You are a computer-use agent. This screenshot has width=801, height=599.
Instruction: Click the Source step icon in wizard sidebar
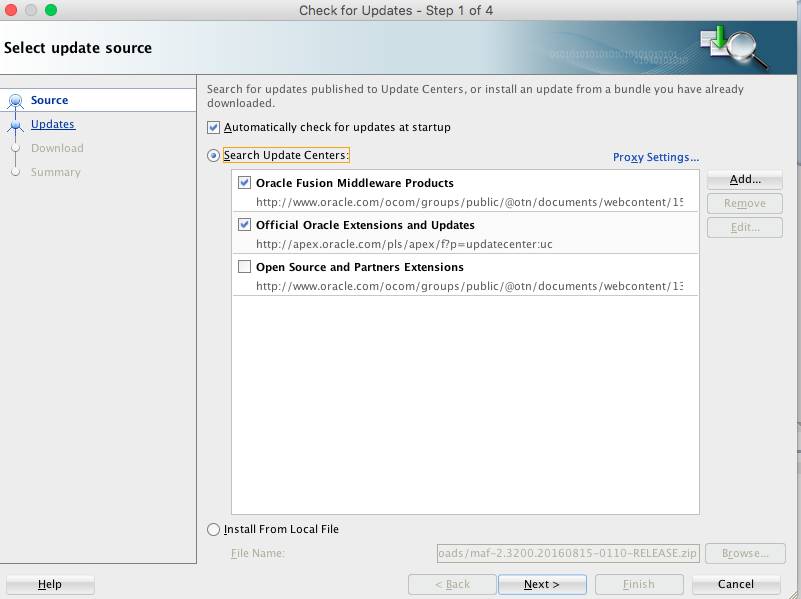tap(16, 101)
